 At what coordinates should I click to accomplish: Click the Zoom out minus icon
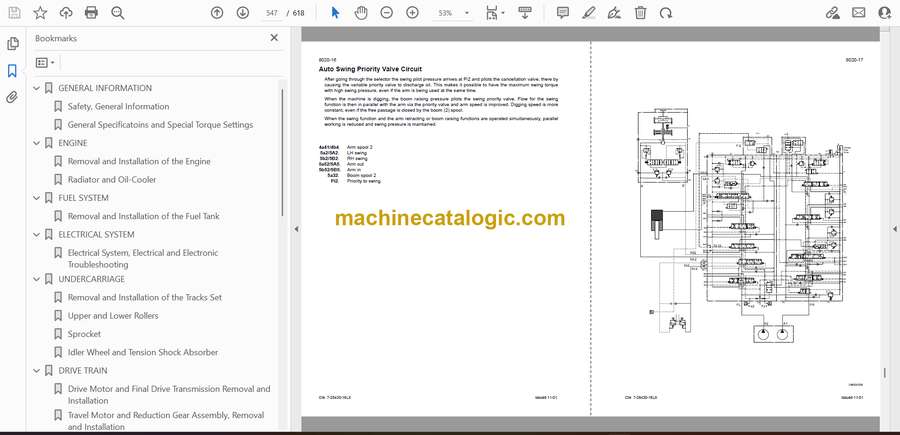(387, 13)
